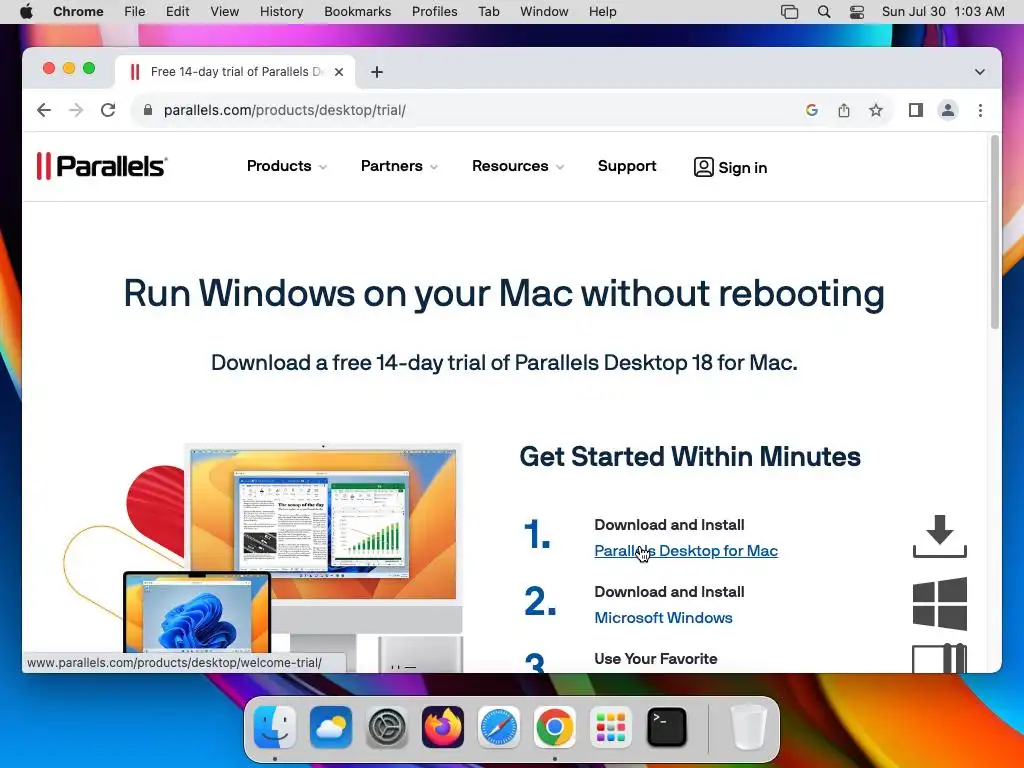Open System Settings from the Dock

click(x=387, y=726)
